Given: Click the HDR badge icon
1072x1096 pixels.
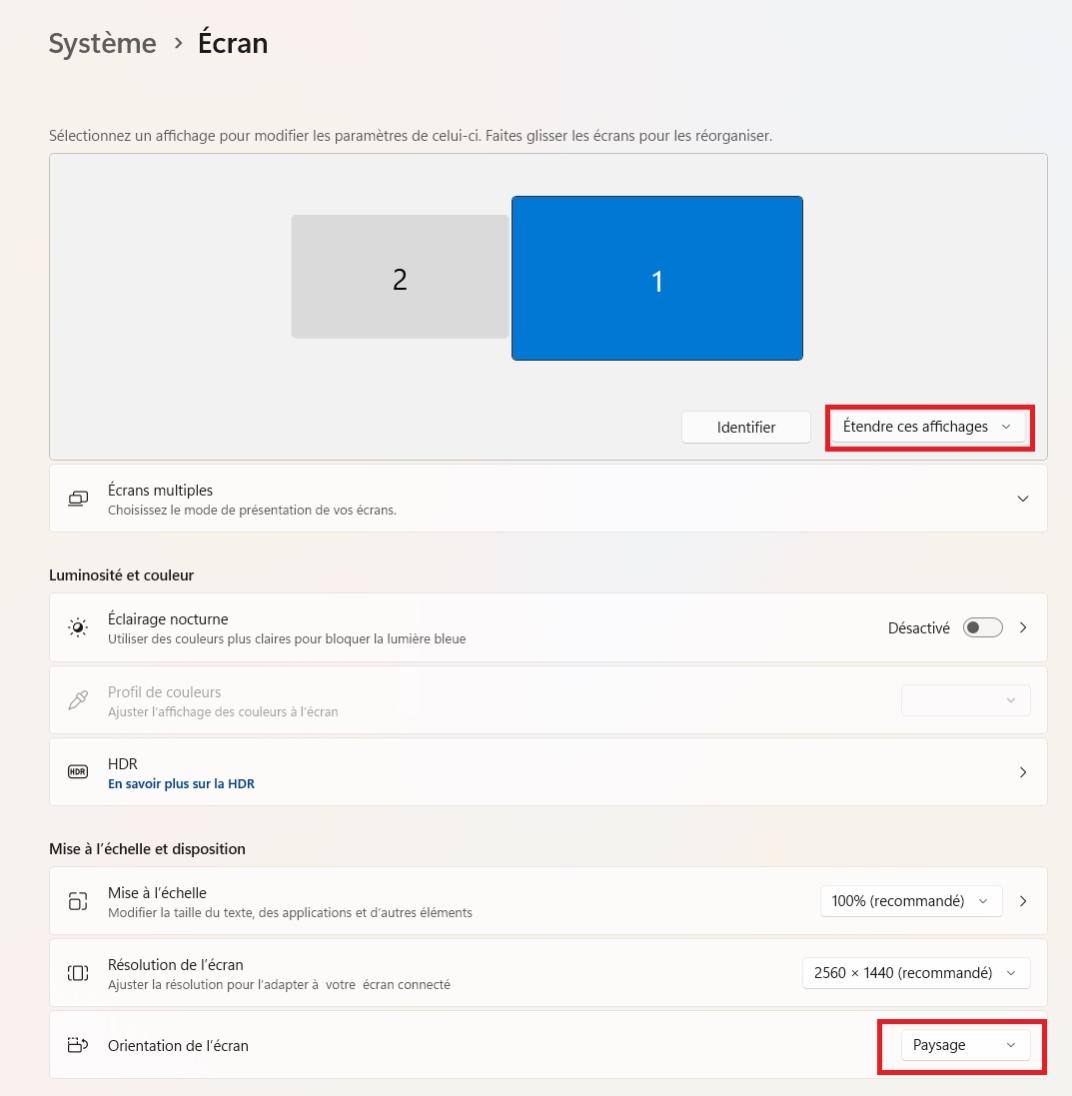Looking at the screenshot, I should [x=77, y=772].
